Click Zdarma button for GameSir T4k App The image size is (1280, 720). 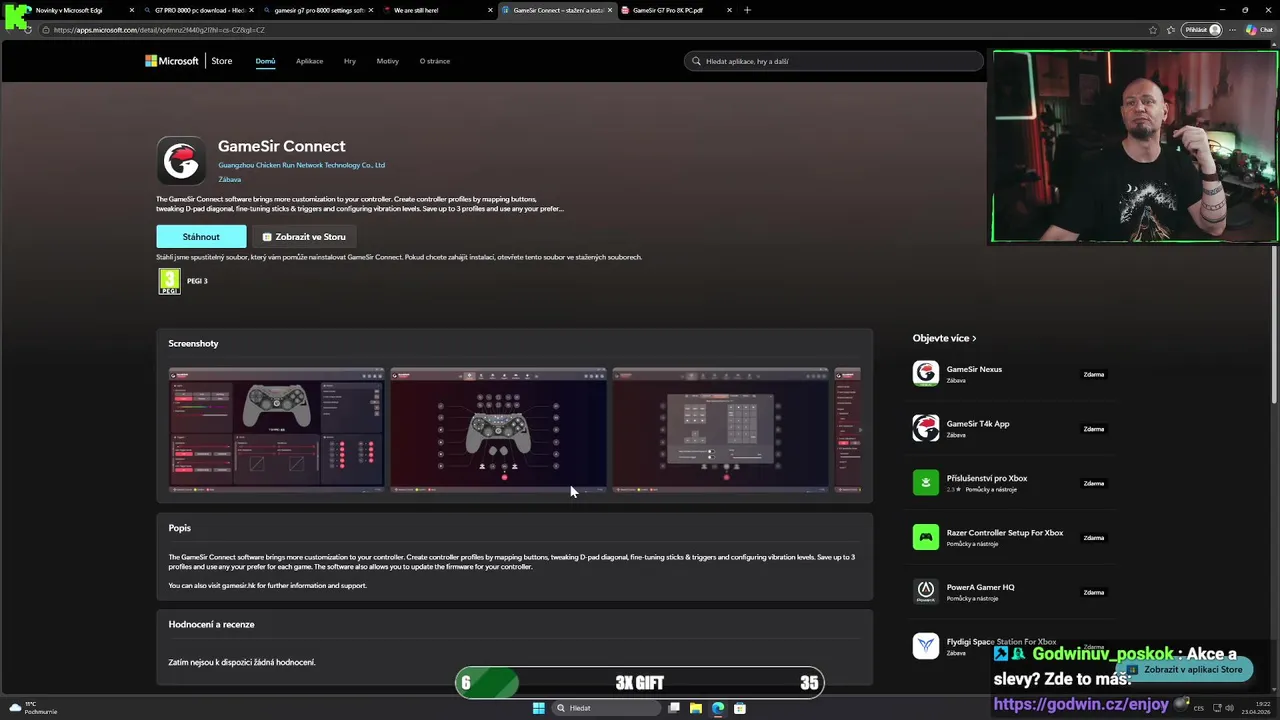tap(1093, 429)
